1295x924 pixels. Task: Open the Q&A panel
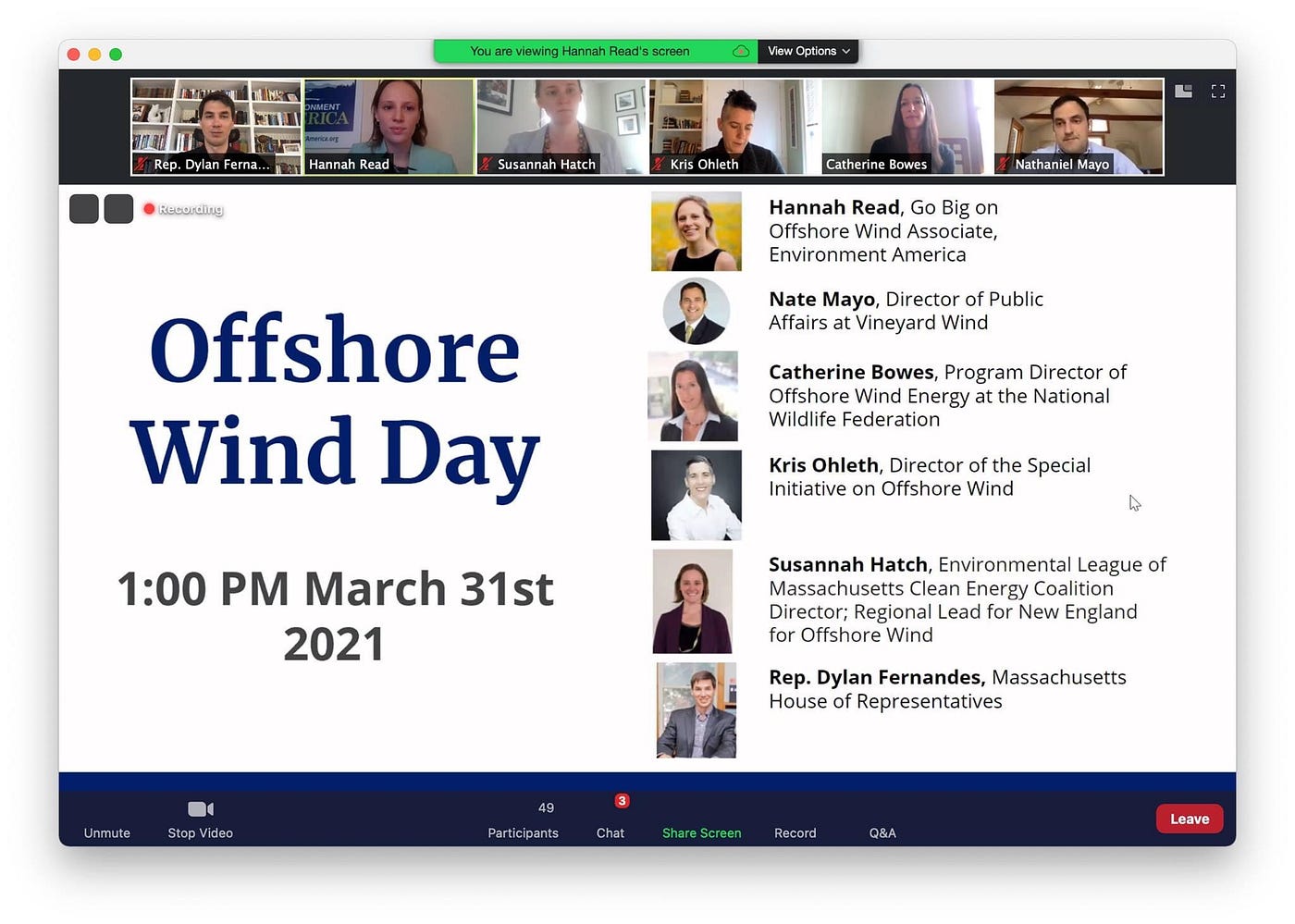[x=882, y=832]
